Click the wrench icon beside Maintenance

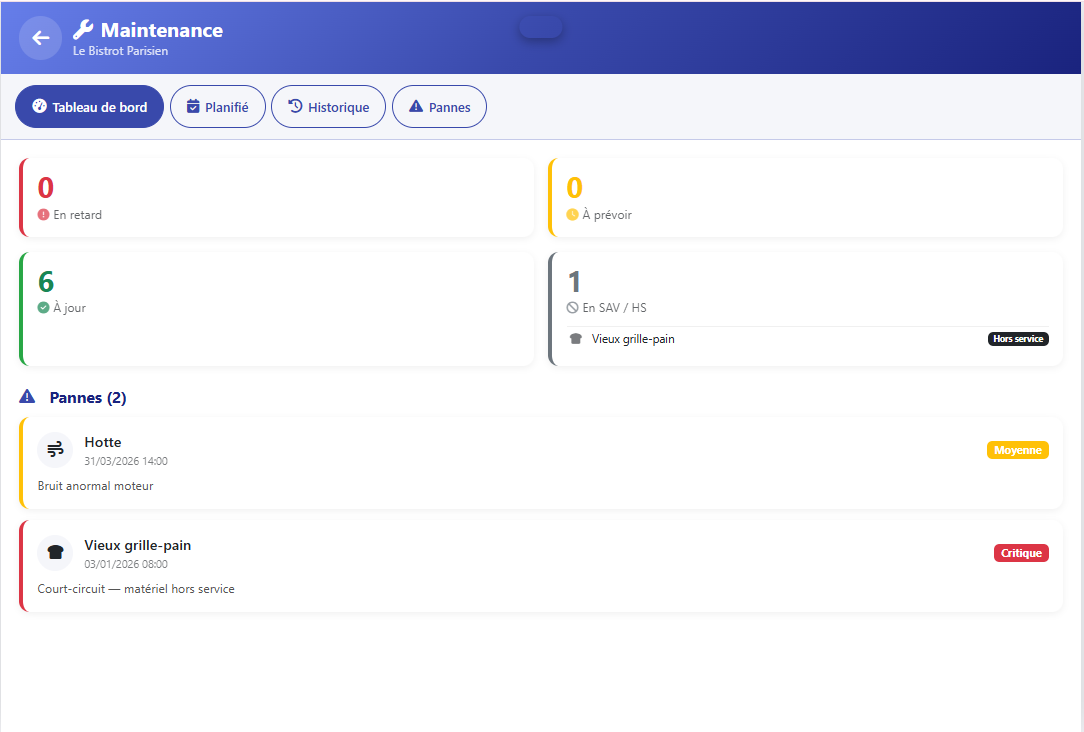pos(83,30)
